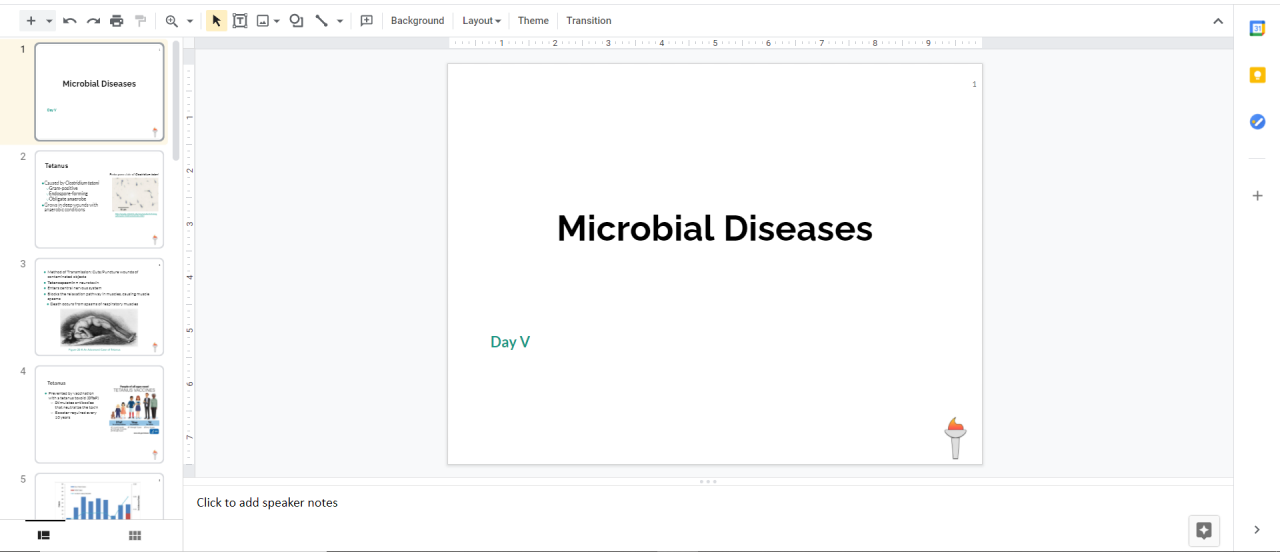Switch to grid view

(x=135, y=536)
